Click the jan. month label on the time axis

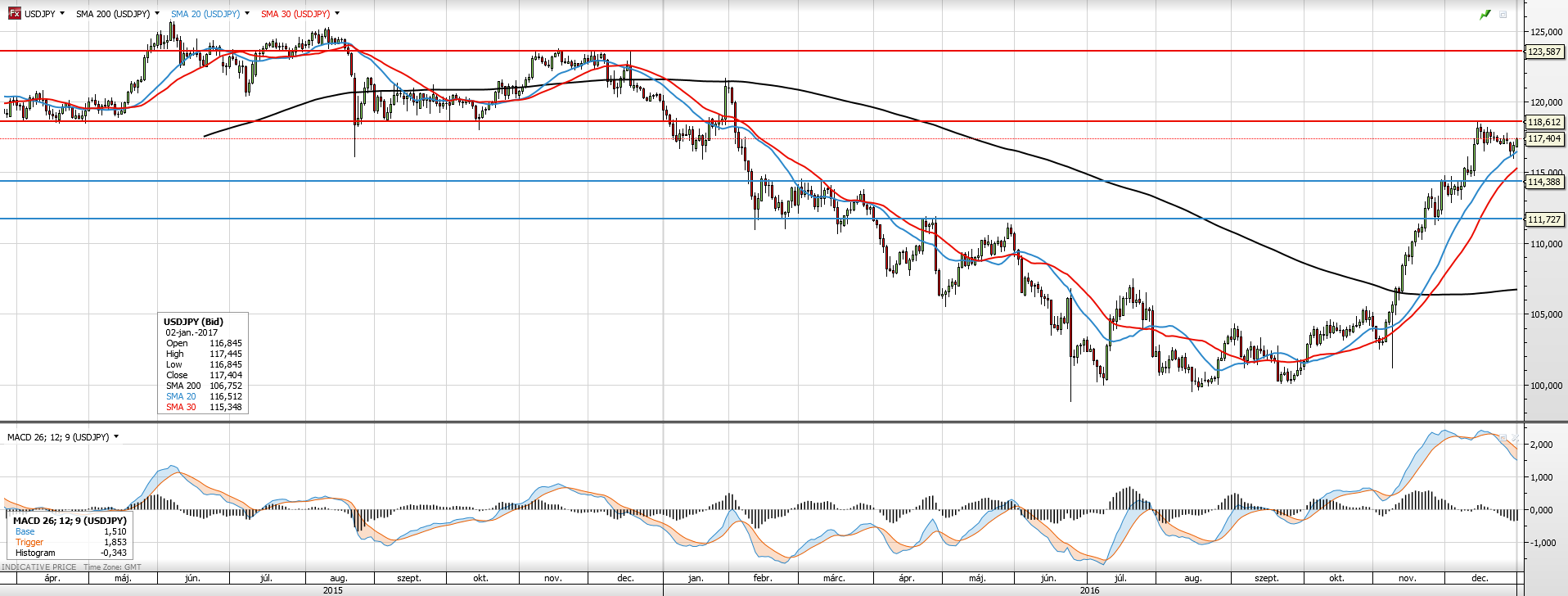696,578
